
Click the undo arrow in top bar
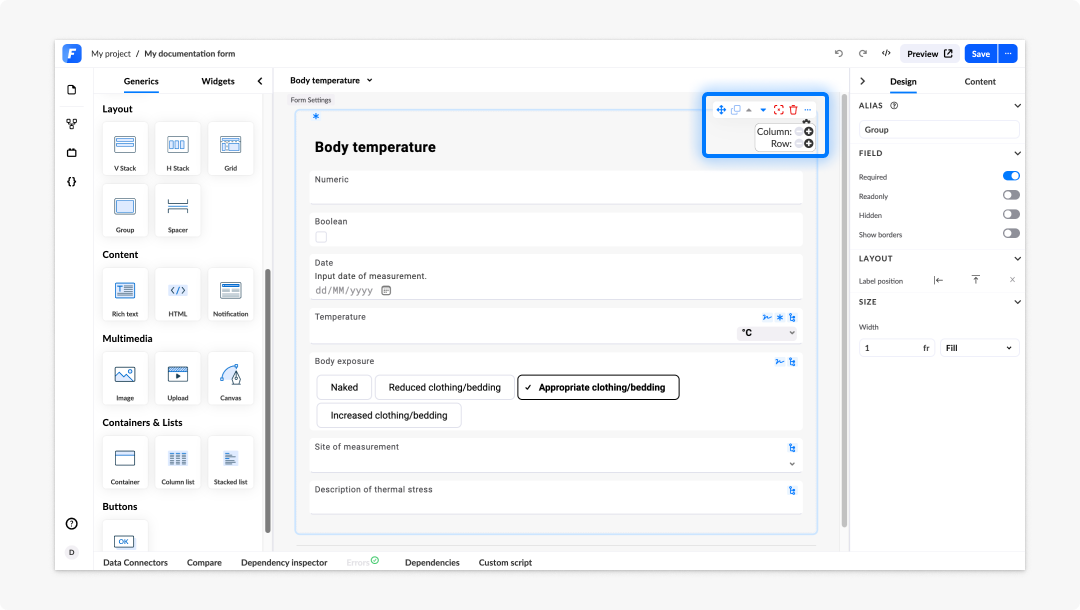[x=839, y=54]
